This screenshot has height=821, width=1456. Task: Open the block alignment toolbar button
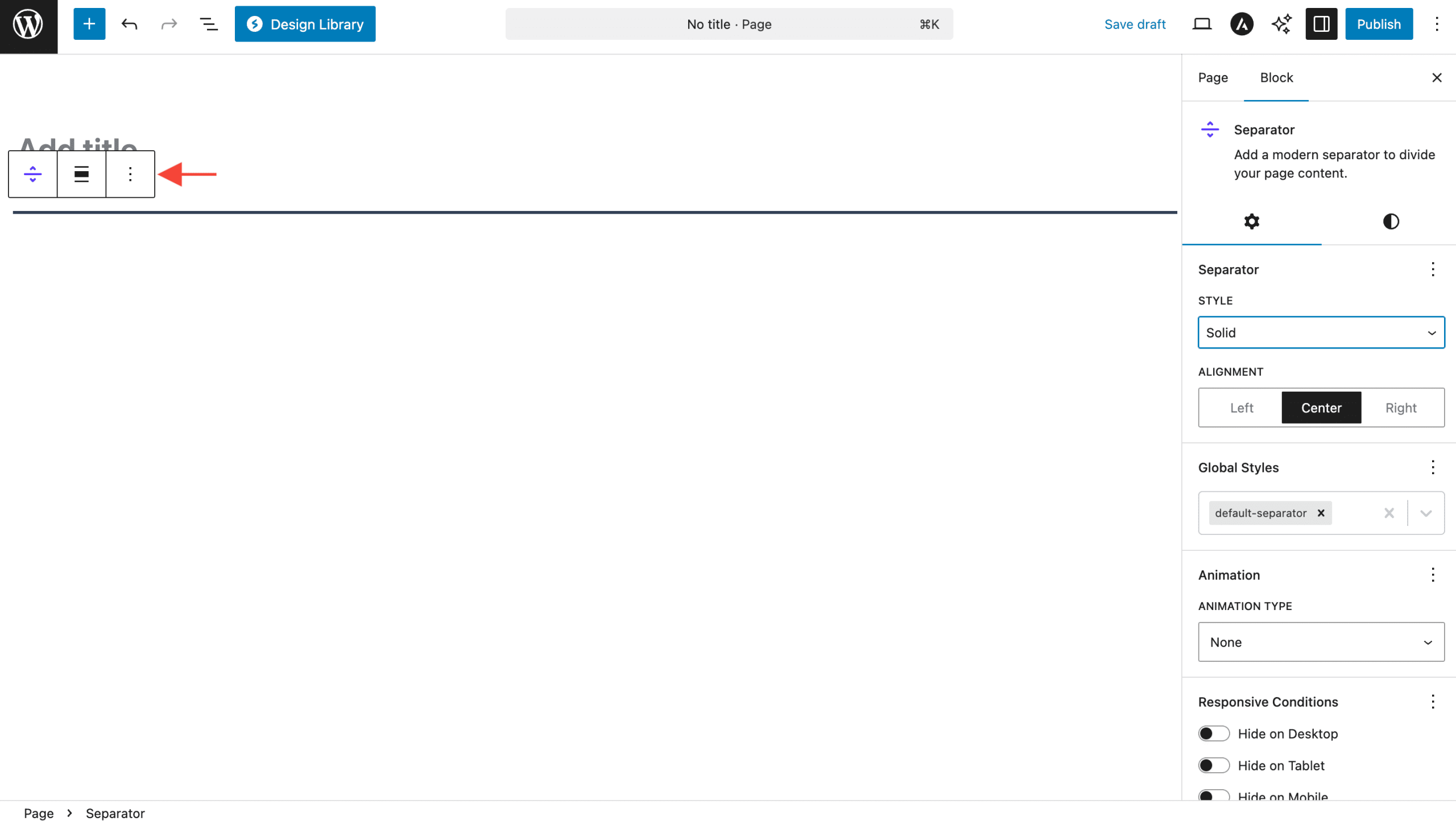point(81,174)
